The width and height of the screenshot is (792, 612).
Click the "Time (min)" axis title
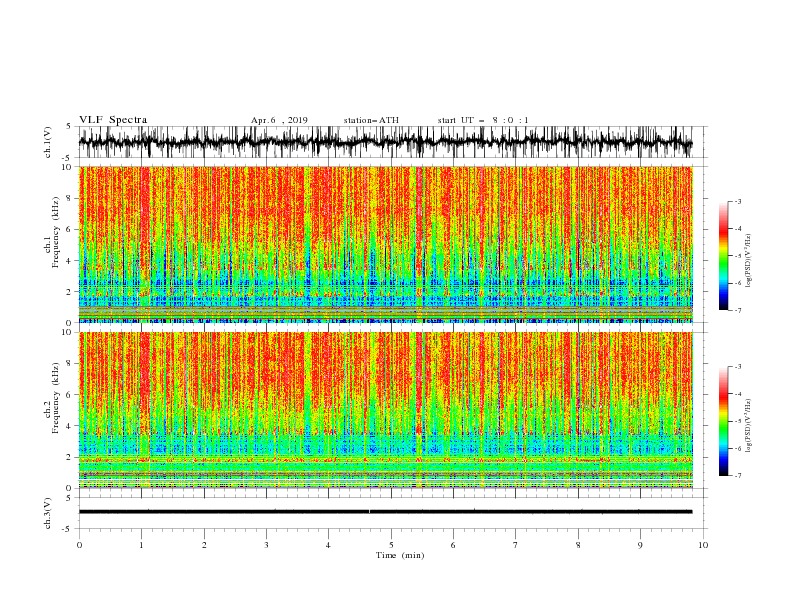click(400, 555)
